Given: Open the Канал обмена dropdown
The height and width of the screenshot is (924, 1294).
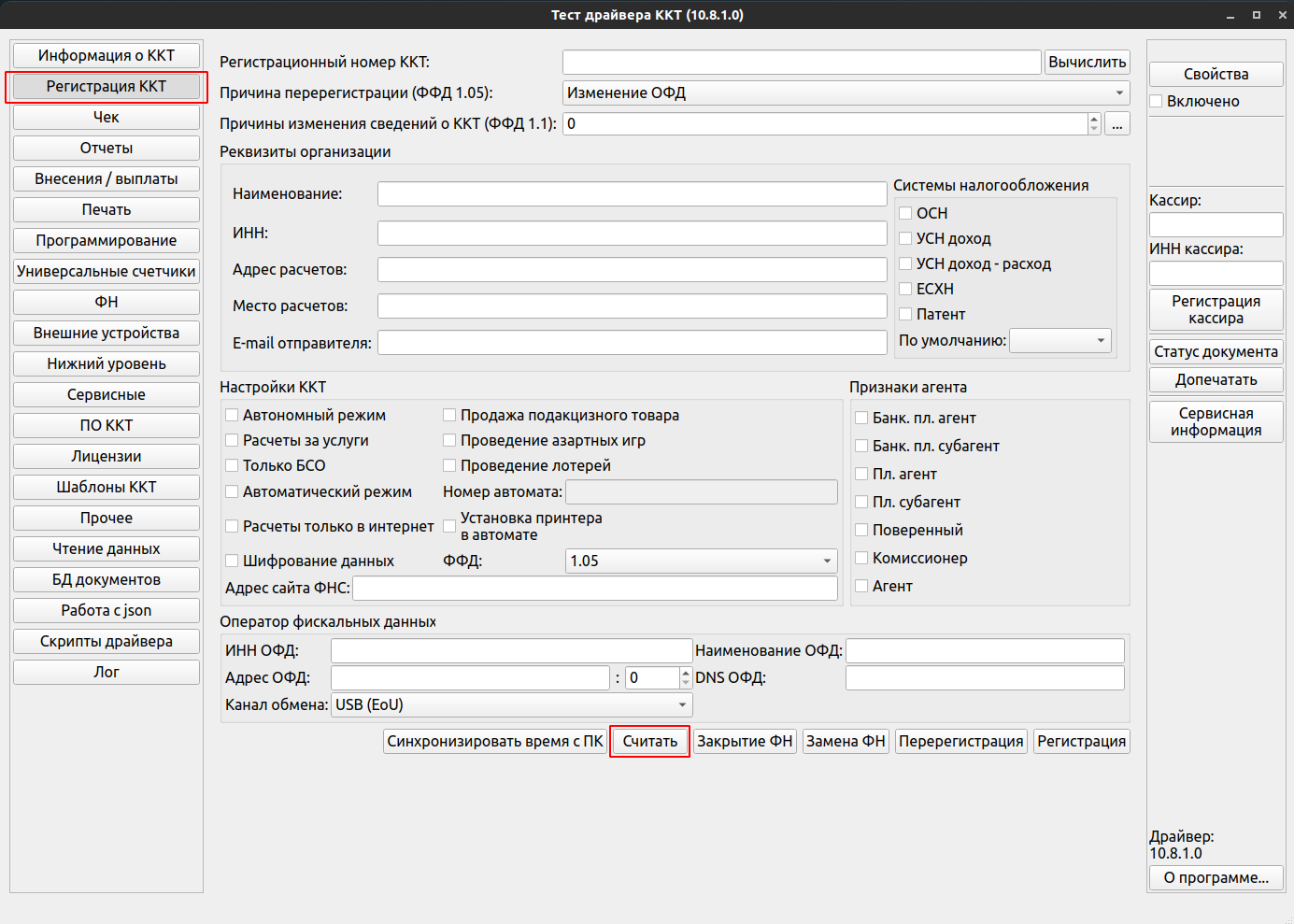Looking at the screenshot, I should [x=512, y=704].
